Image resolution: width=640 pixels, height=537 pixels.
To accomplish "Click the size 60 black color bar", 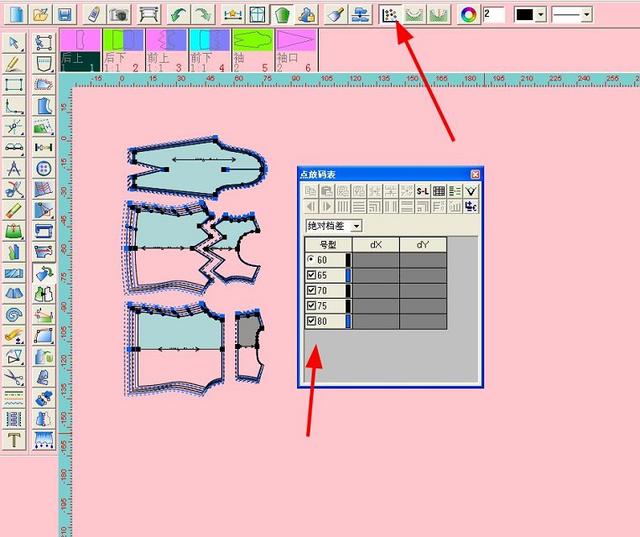I will [348, 260].
